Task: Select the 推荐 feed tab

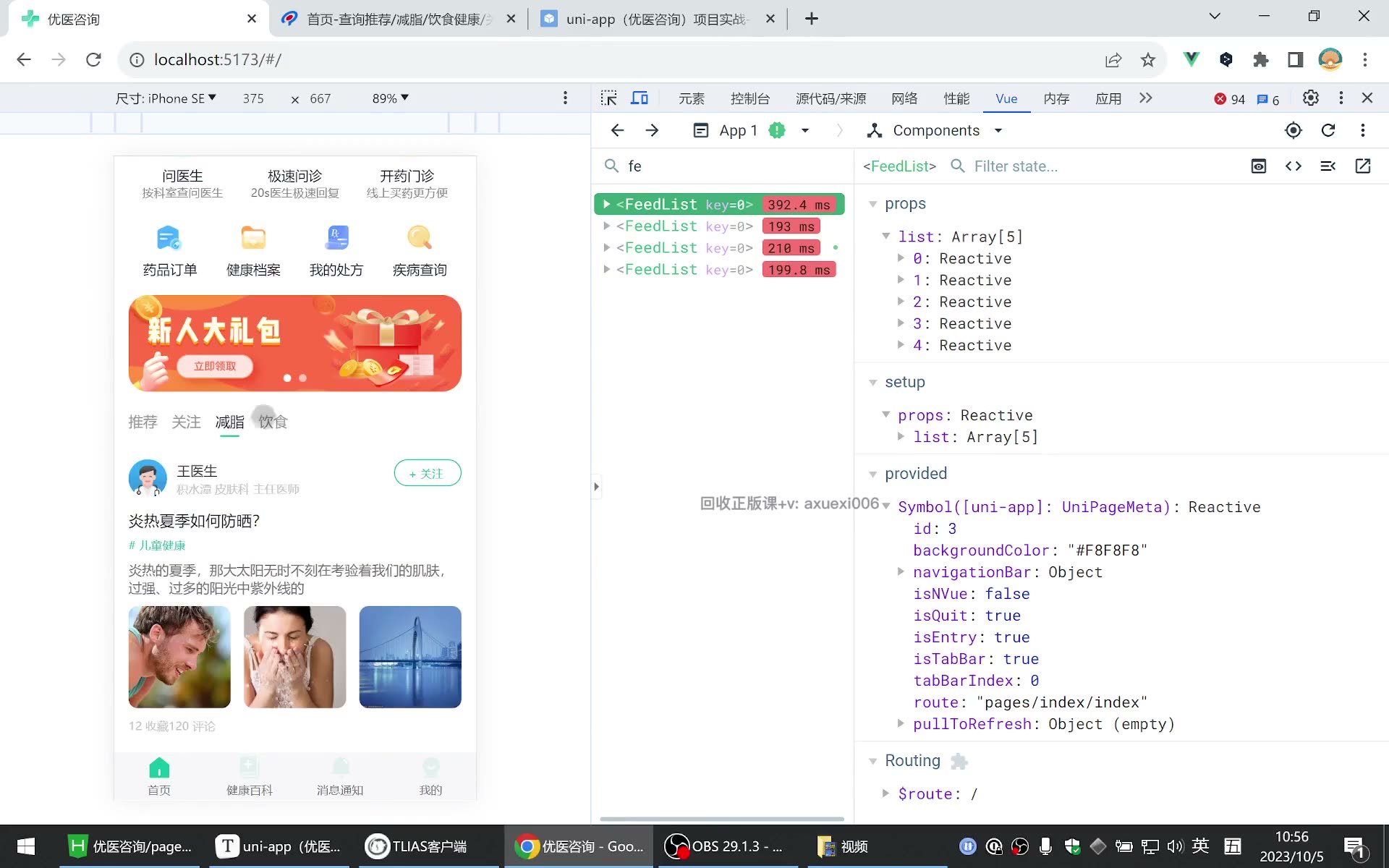Action: point(143,422)
